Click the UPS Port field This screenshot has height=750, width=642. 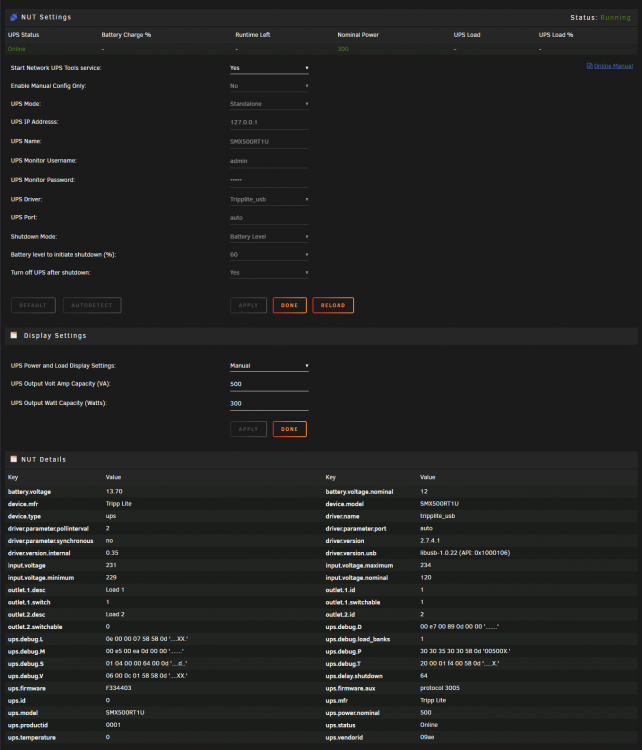[269, 218]
